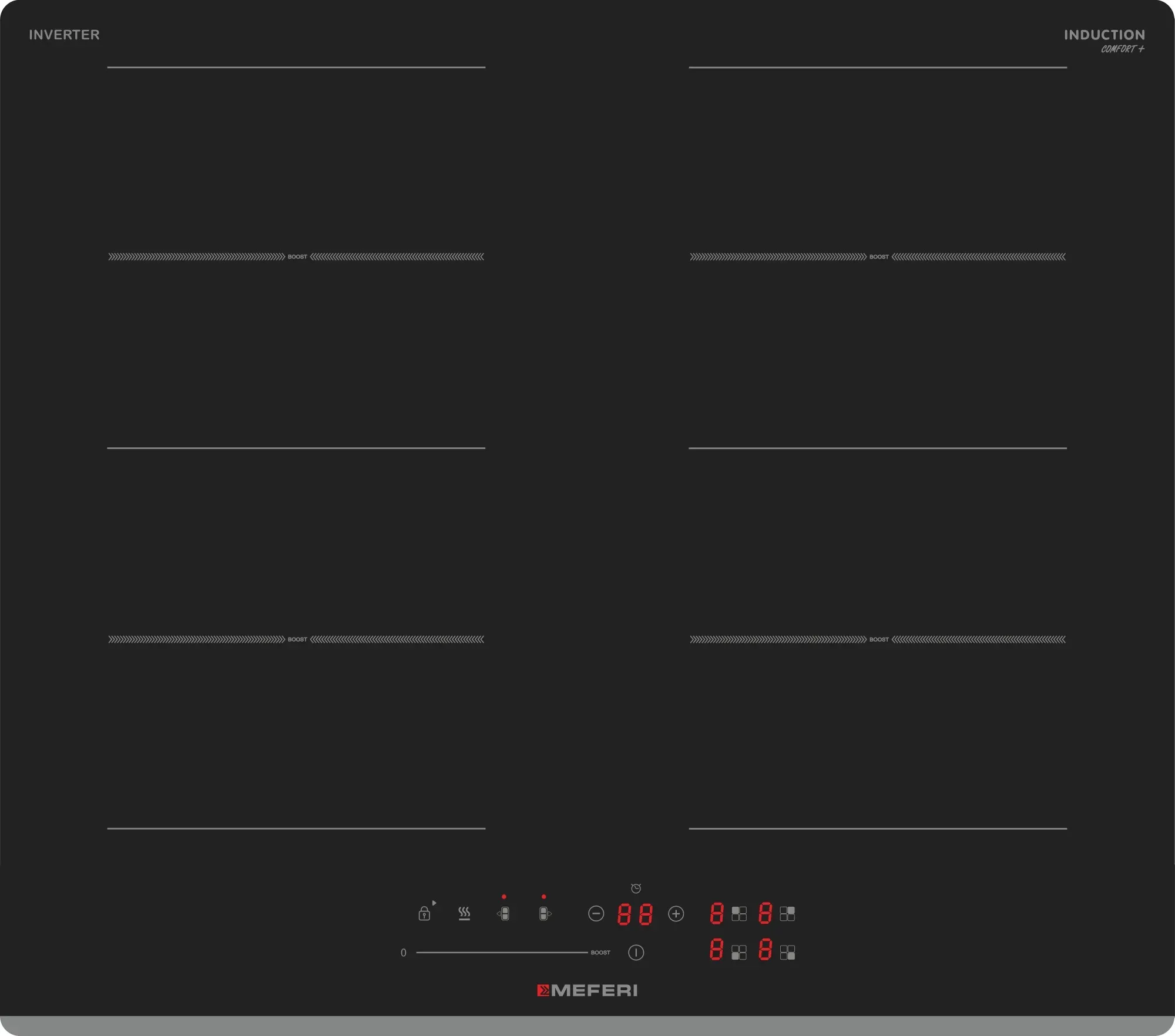
Task: Tap the middle of the power slider
Action: click(502, 952)
